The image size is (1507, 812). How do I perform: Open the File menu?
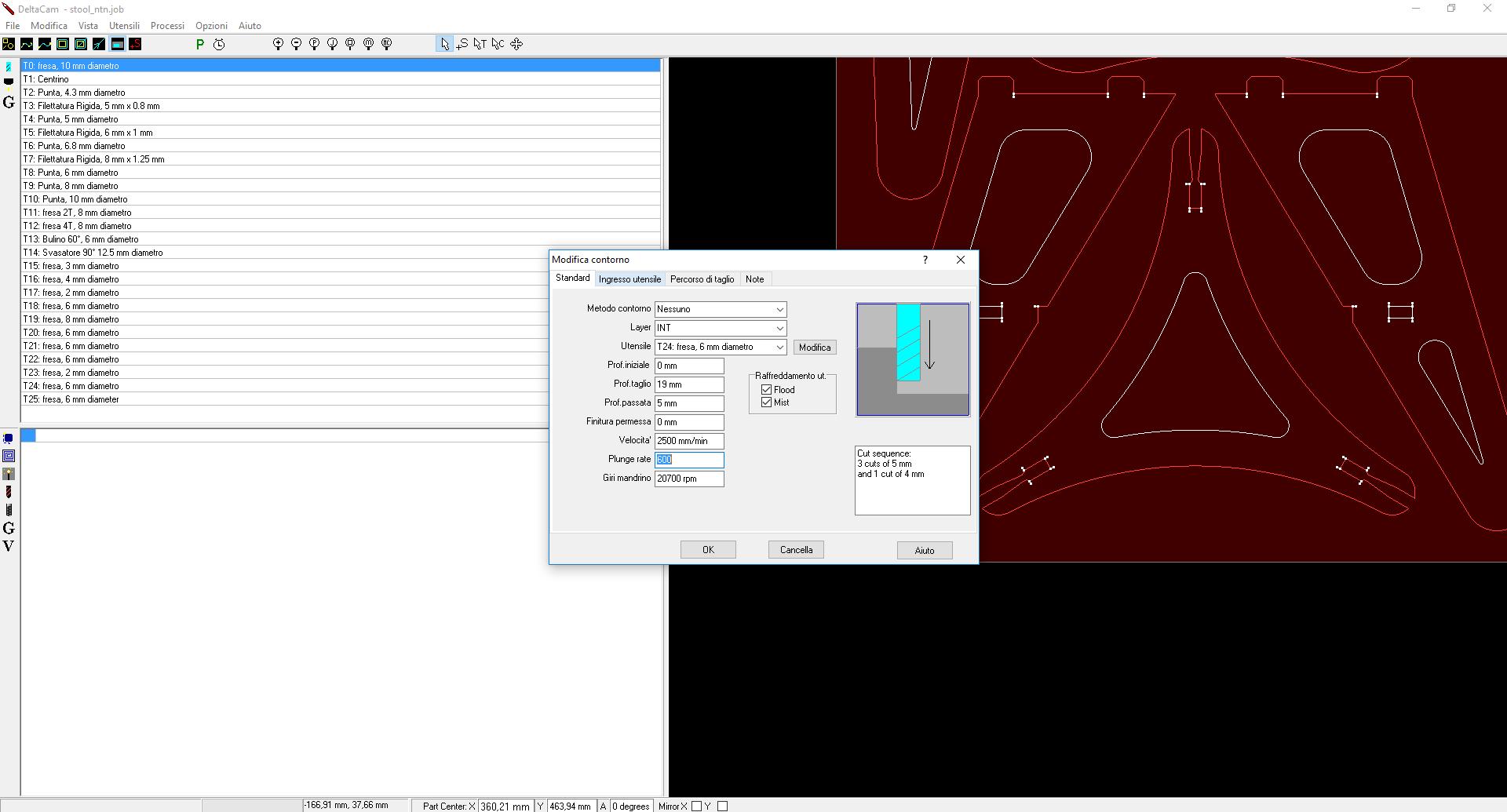pos(13,26)
